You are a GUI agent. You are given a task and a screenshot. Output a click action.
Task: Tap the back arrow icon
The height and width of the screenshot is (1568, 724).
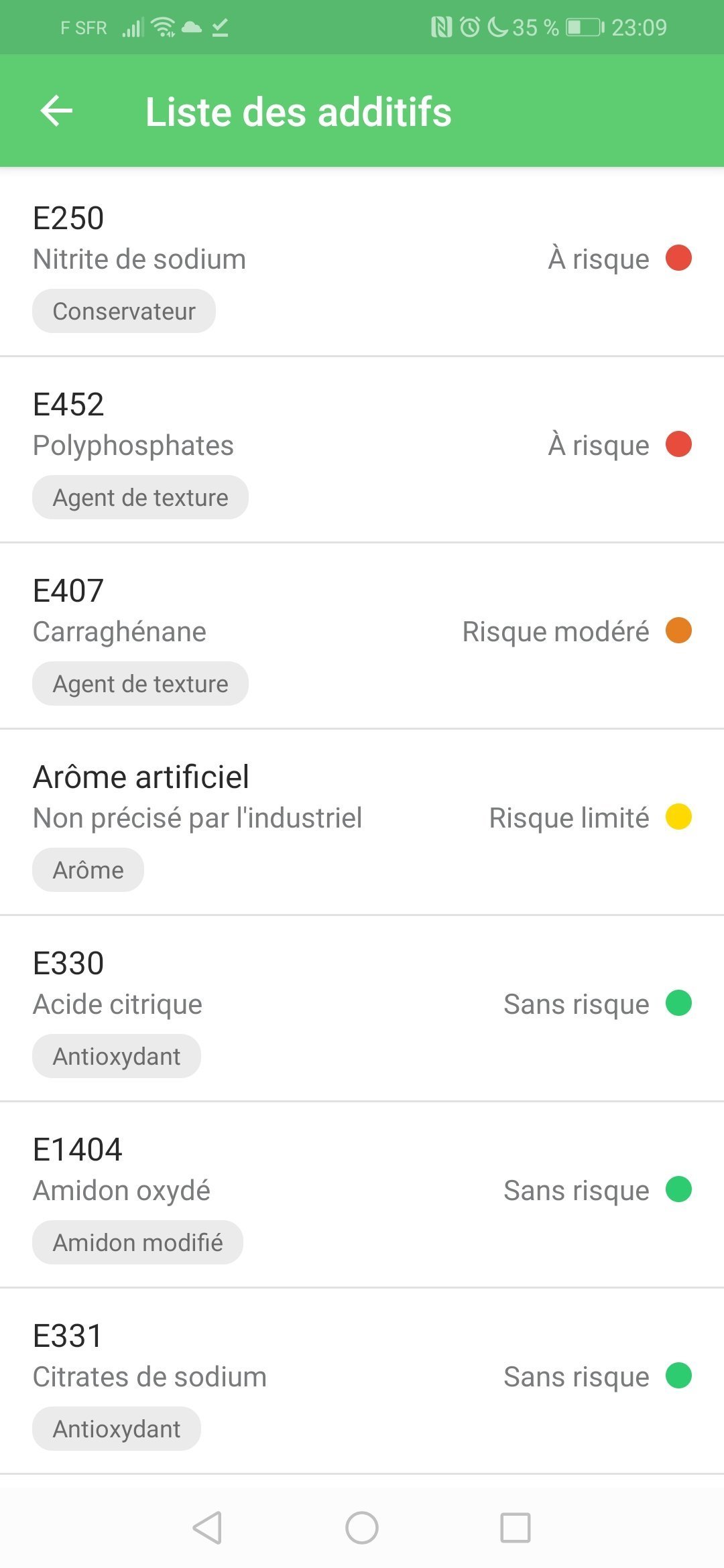click(56, 111)
